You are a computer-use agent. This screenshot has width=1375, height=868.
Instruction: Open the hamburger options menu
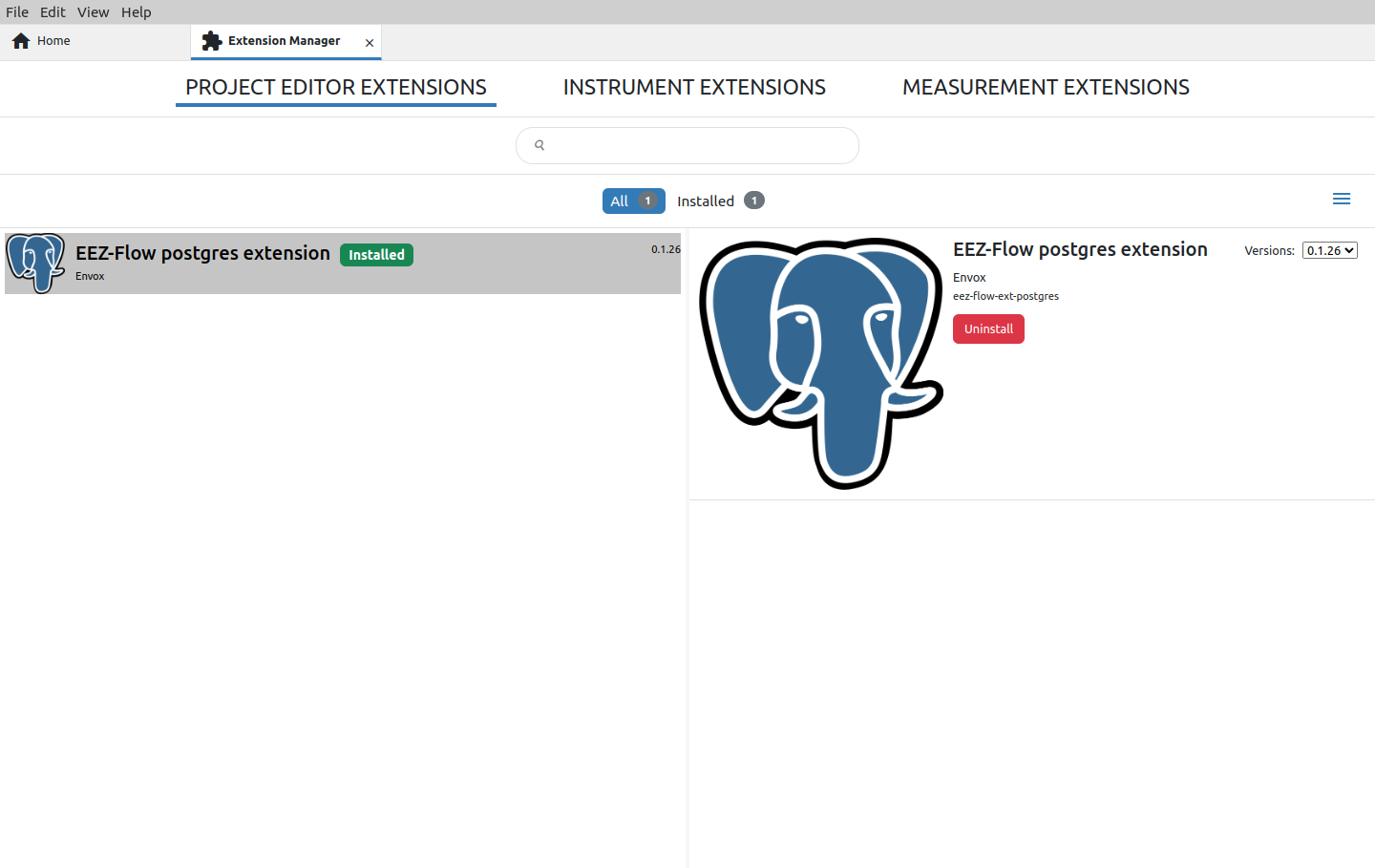point(1342,199)
